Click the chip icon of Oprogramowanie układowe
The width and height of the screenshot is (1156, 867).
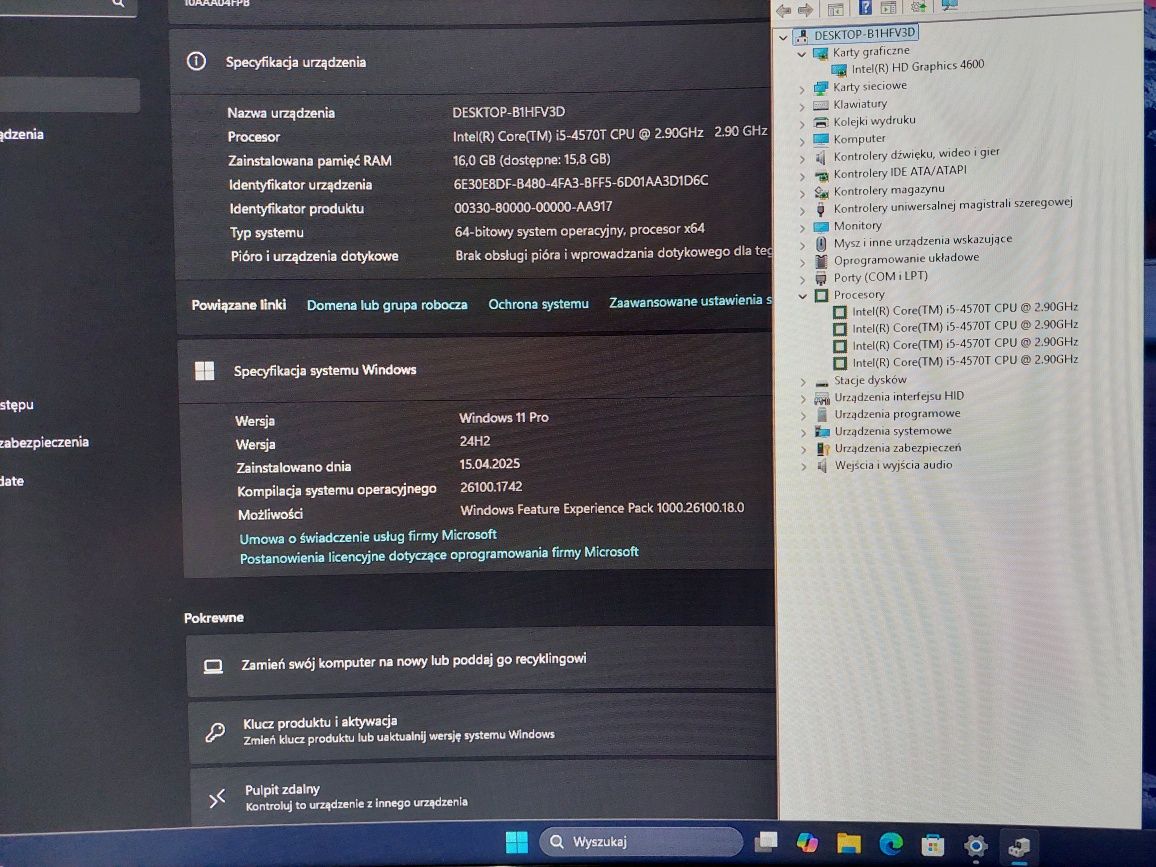click(821, 261)
